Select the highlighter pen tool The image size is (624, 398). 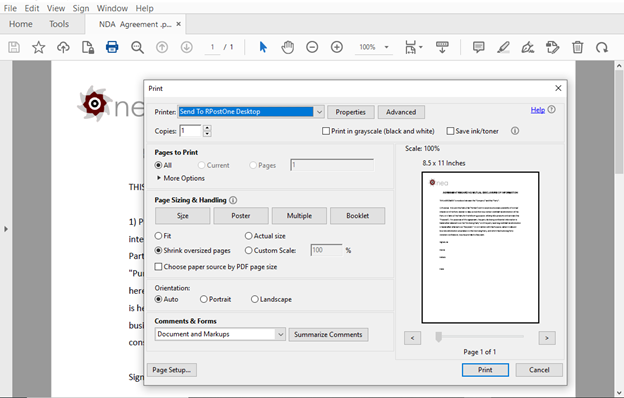pos(503,47)
